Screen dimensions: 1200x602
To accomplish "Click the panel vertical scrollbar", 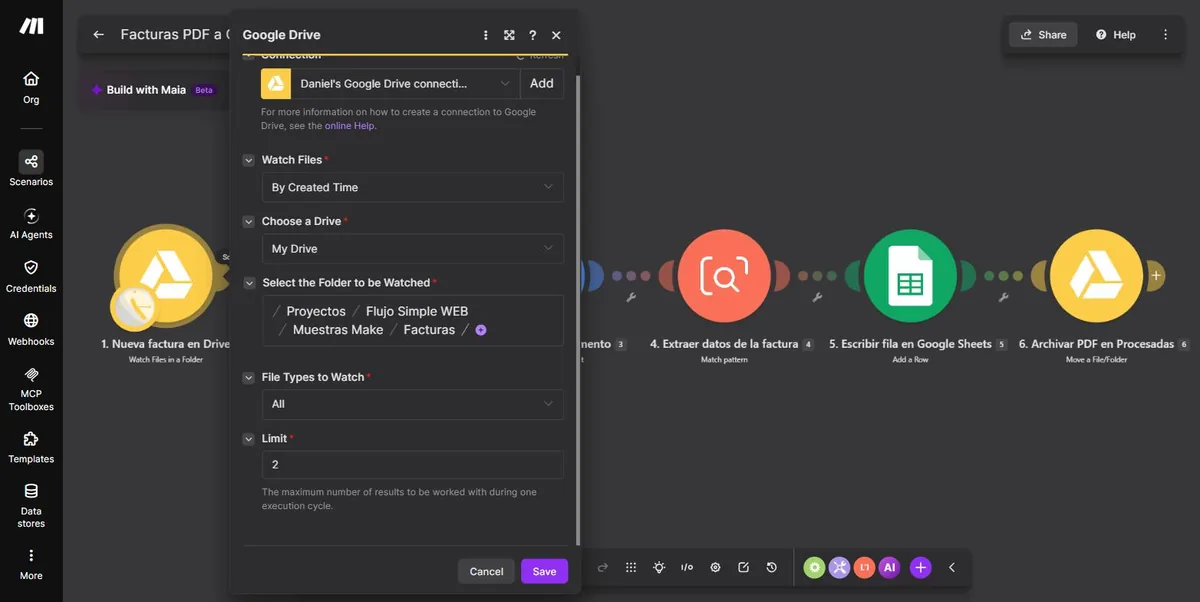I will 577,308.
